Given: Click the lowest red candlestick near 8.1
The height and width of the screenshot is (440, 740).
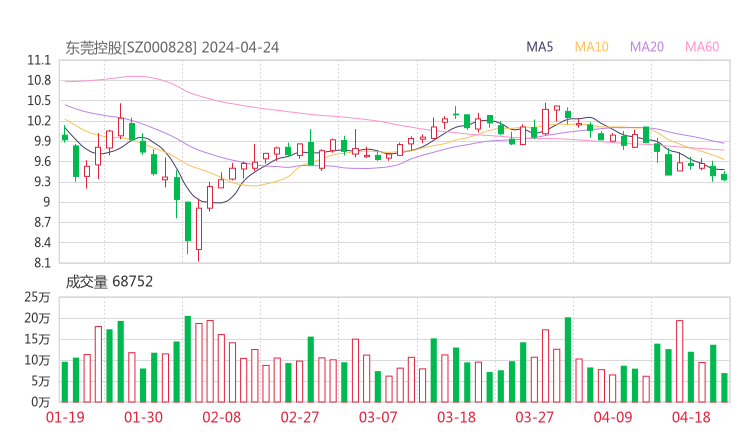Looking at the screenshot, I should click(x=199, y=229).
